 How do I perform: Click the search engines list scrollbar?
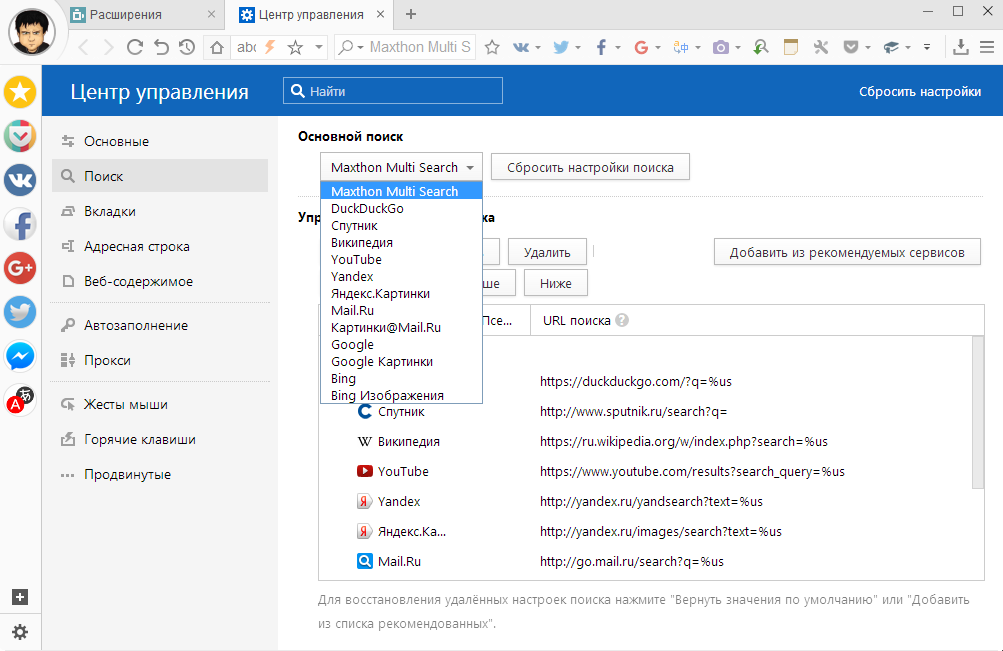tap(977, 412)
